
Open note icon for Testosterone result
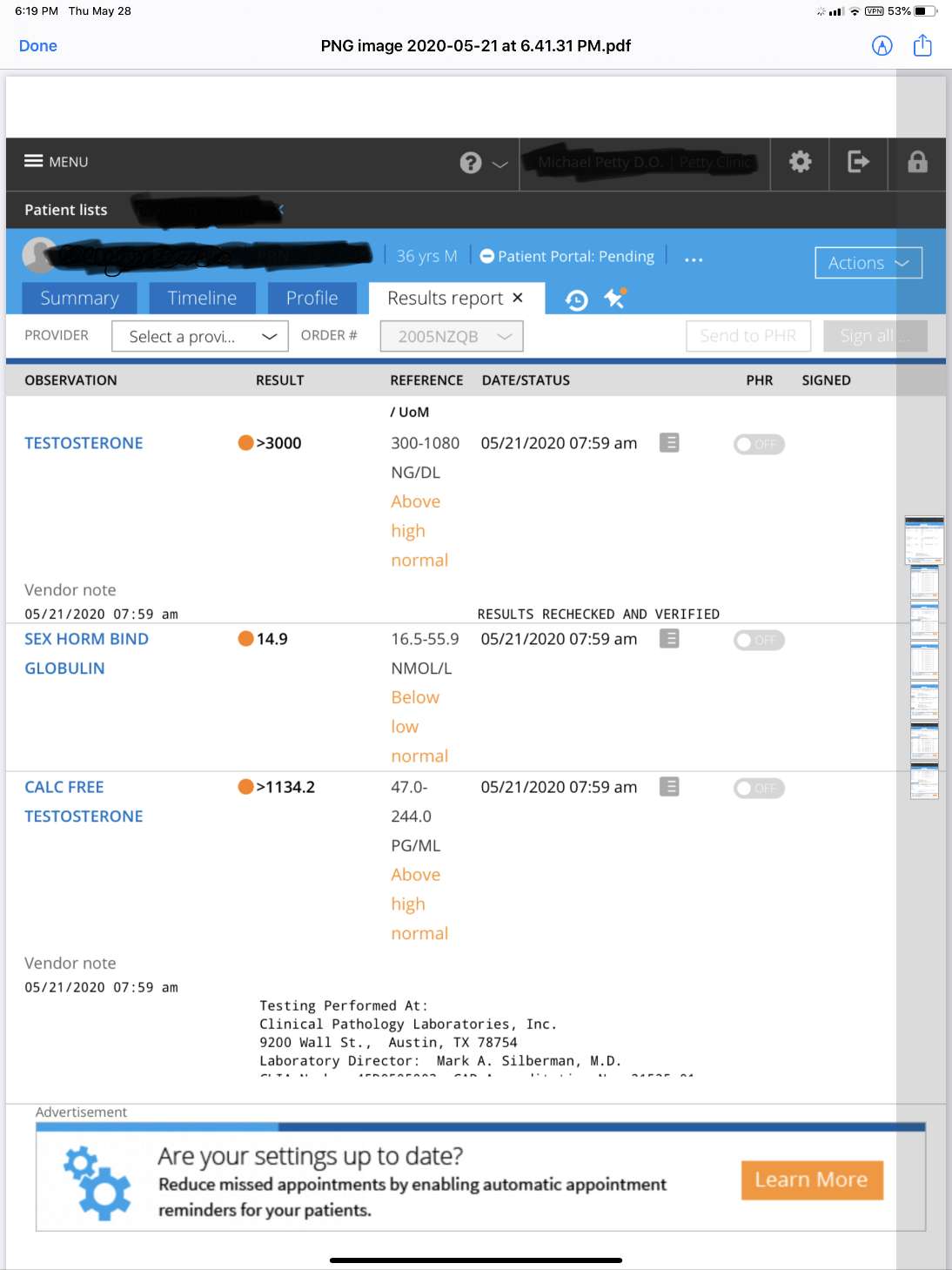tap(669, 443)
